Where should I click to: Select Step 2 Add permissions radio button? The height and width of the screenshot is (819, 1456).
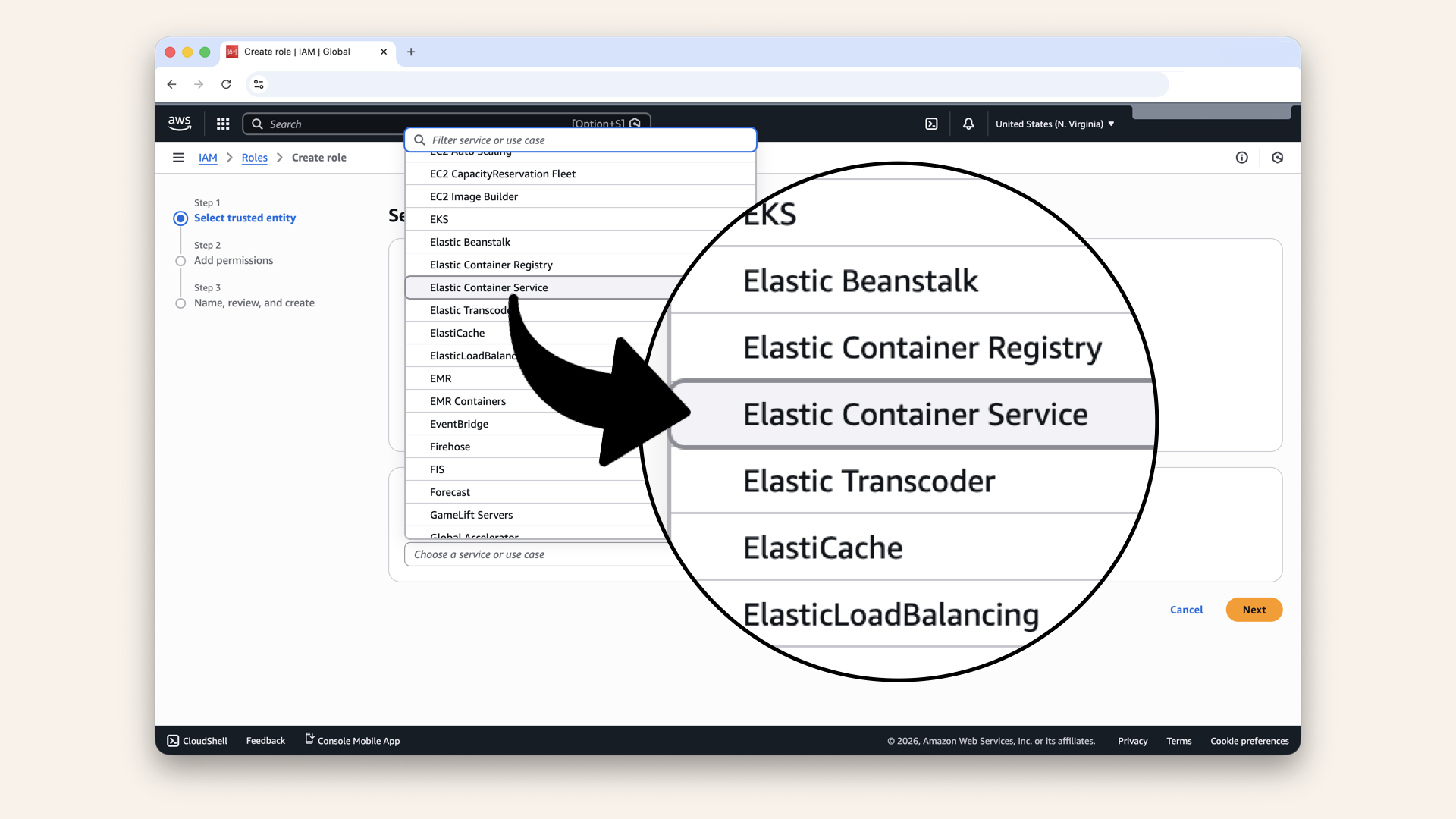pos(180,260)
